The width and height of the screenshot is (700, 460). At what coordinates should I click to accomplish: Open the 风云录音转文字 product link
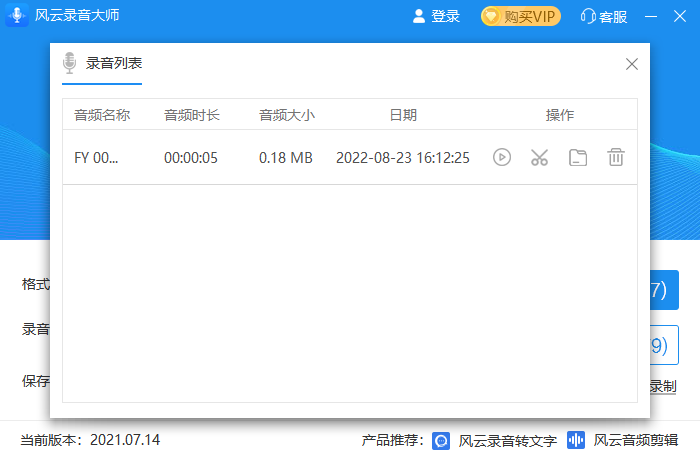click(496, 440)
